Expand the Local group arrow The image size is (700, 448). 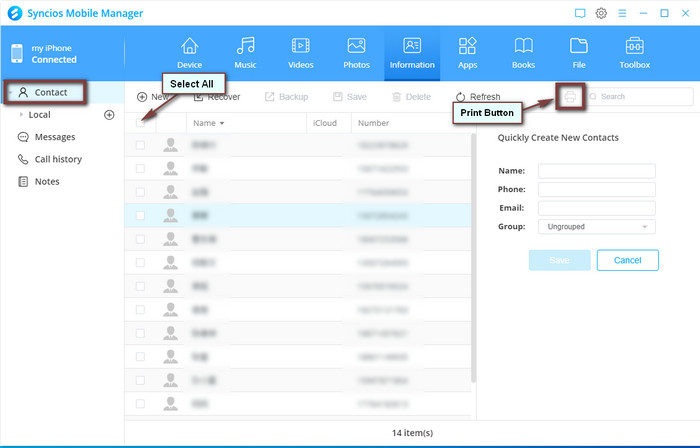(21, 115)
